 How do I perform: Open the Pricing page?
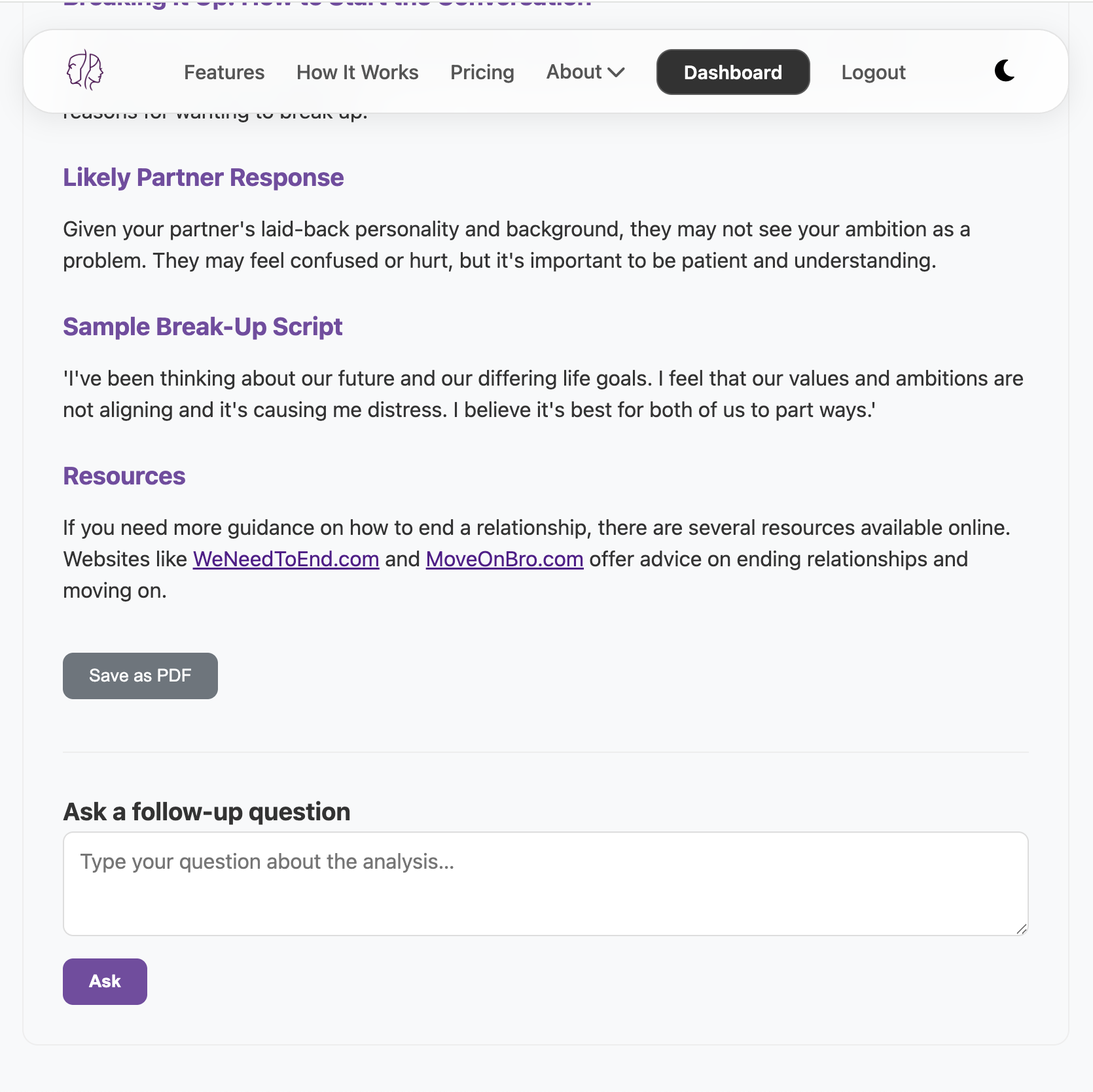482,72
